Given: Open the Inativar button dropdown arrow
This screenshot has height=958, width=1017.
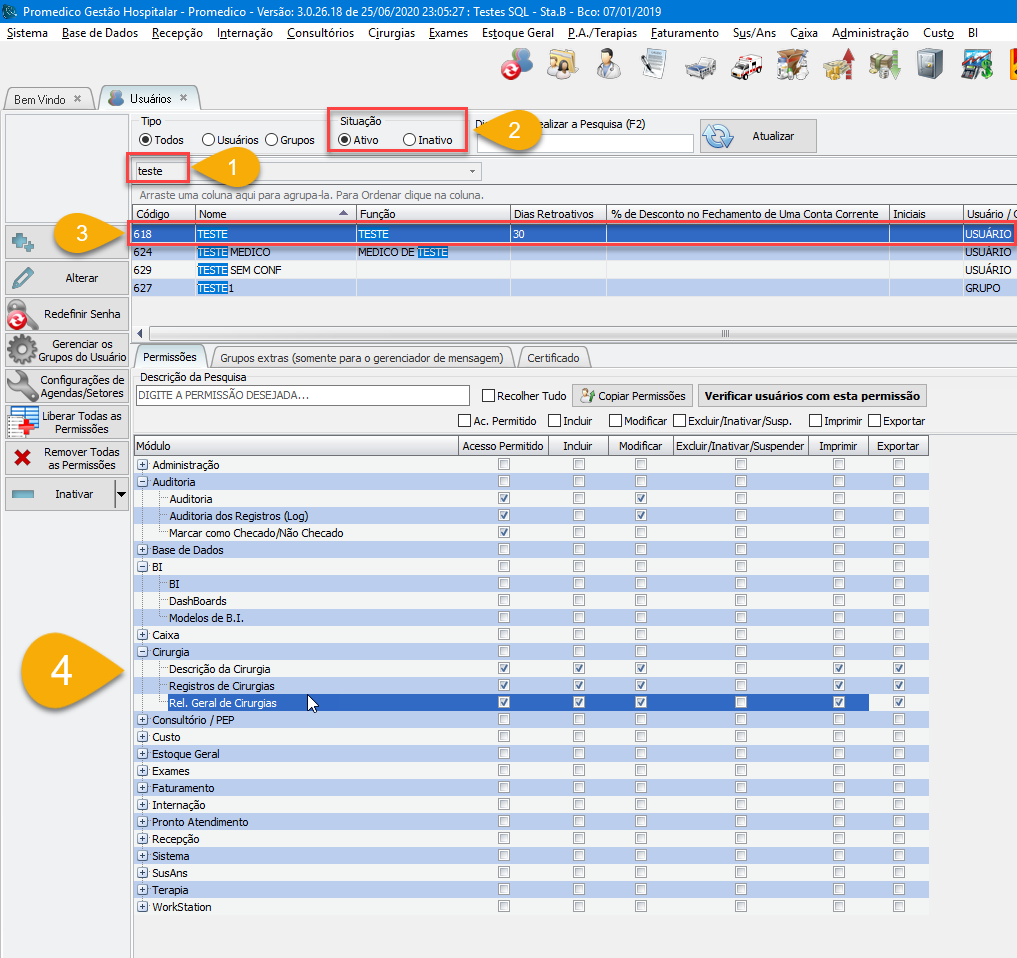Looking at the screenshot, I should click(121, 494).
